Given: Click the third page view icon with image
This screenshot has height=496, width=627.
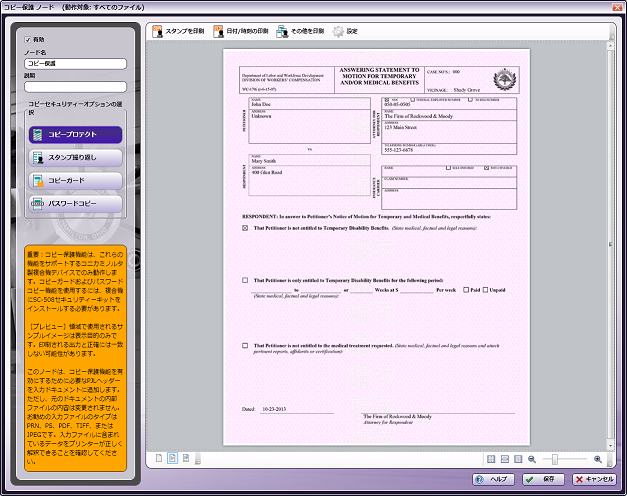Looking at the screenshot, I should 186,458.
